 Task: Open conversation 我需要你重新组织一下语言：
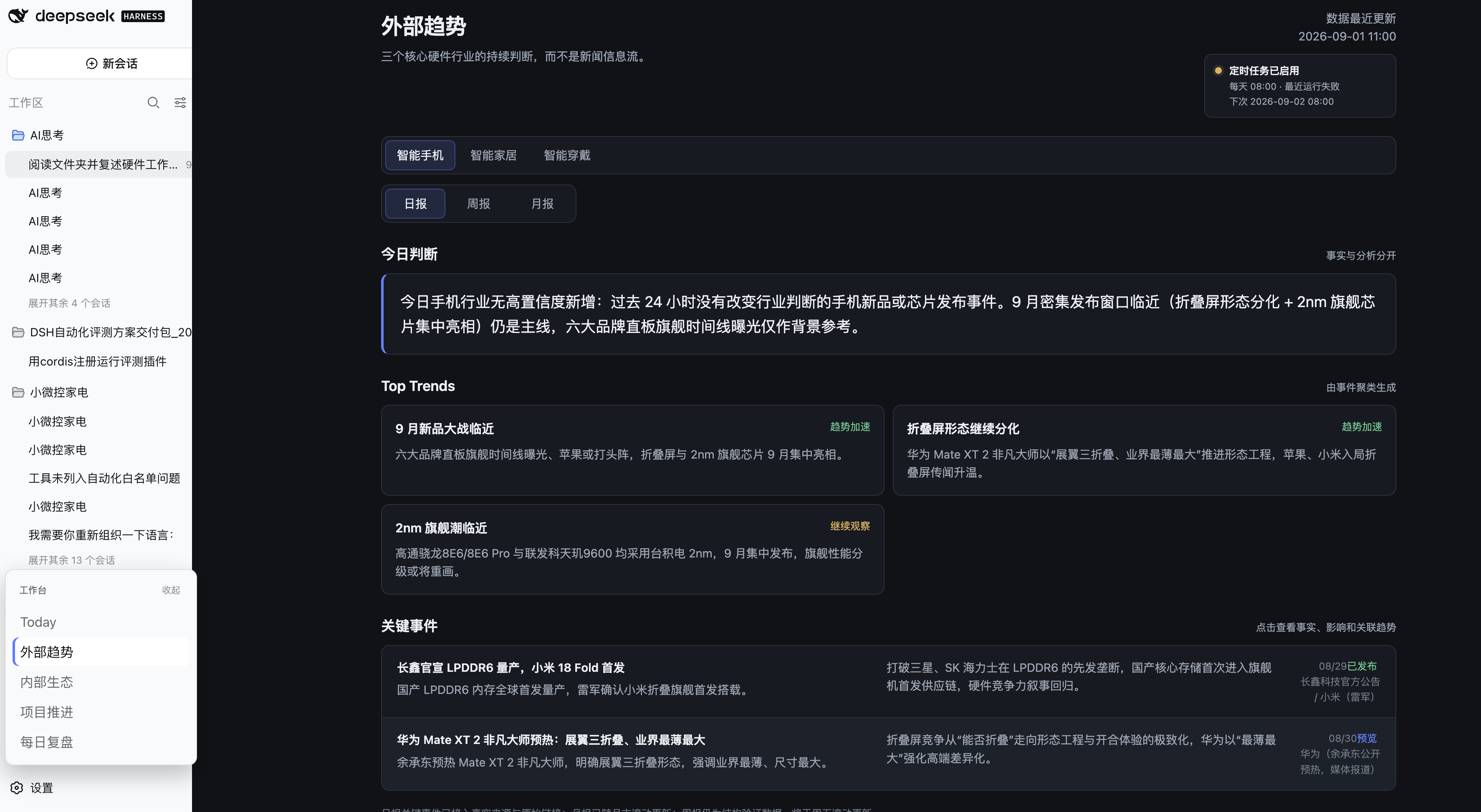[x=101, y=535]
